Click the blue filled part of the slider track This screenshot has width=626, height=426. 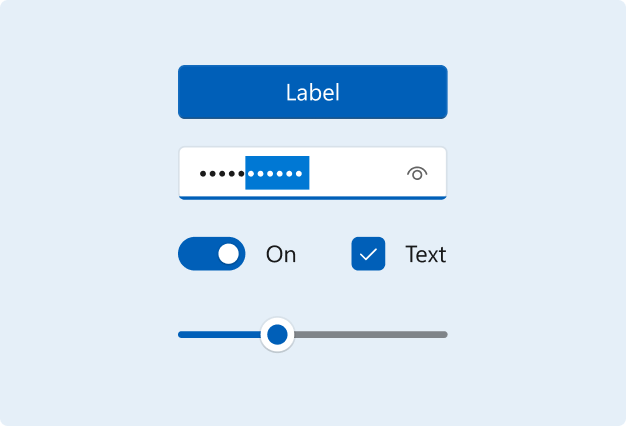(219, 335)
